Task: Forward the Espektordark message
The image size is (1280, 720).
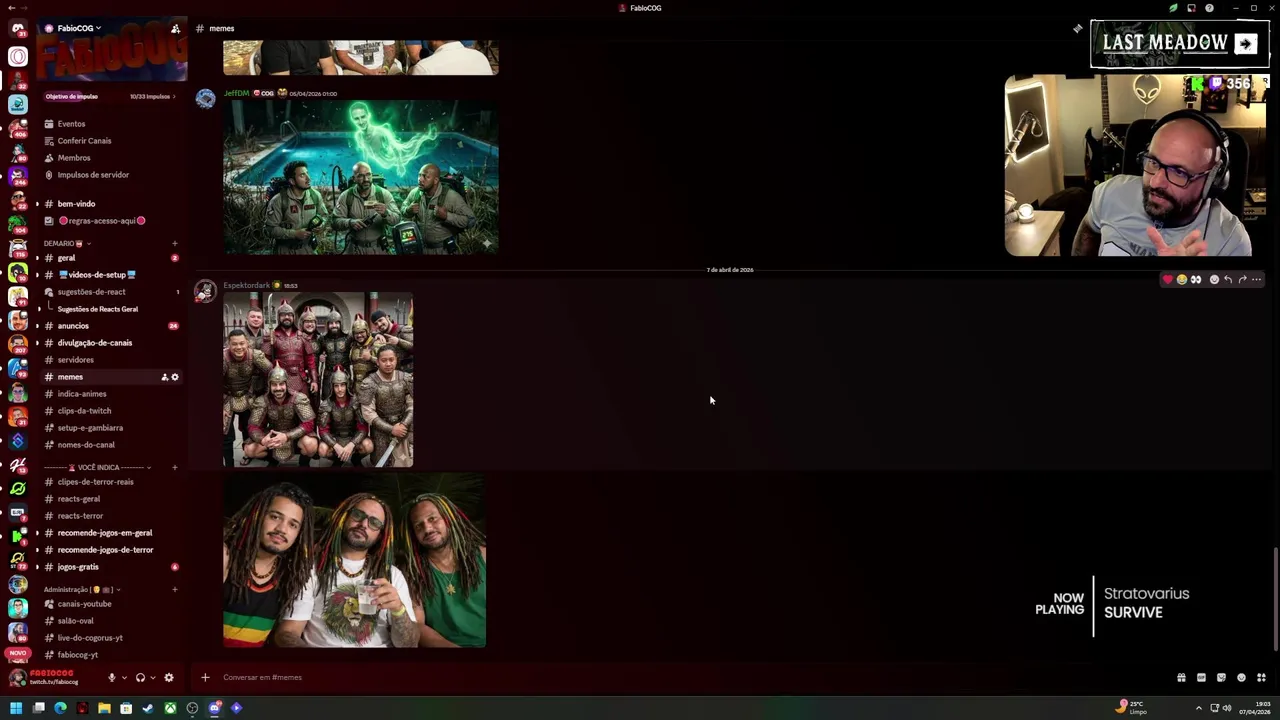Action: tap(1242, 280)
